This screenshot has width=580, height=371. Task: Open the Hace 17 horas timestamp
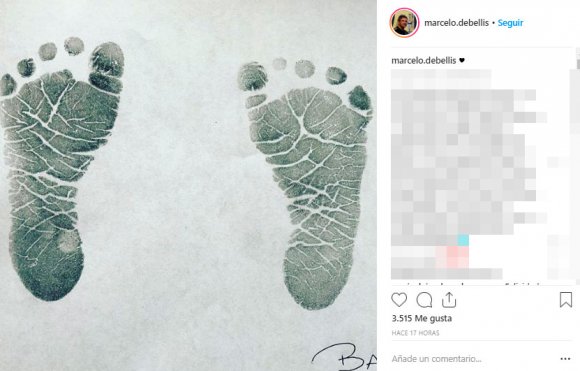415,333
